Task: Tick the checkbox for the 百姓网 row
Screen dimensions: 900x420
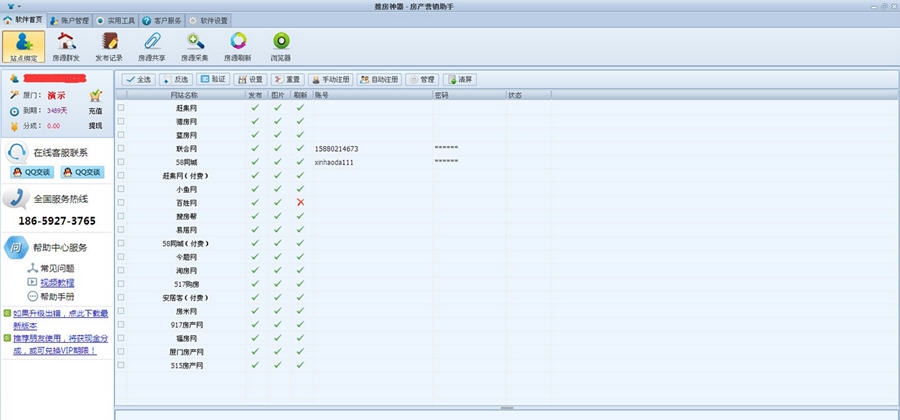Action: coord(121,203)
